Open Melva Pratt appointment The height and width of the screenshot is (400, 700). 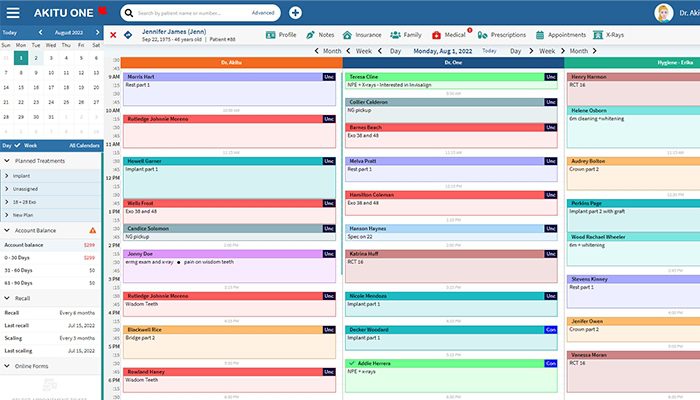451,169
